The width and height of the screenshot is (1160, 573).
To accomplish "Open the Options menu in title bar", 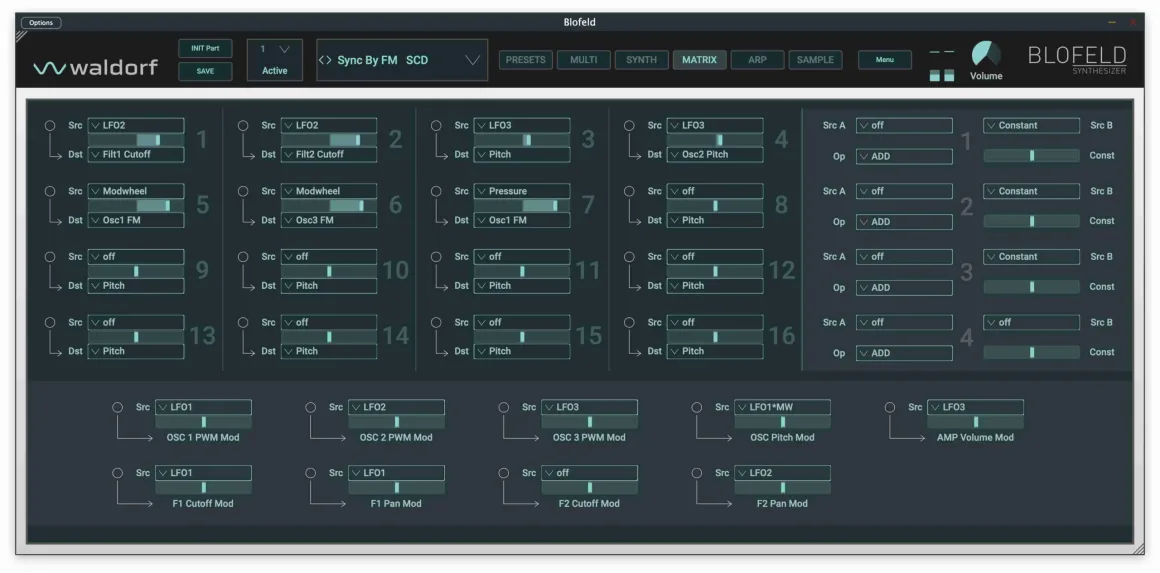I will [x=41, y=23].
